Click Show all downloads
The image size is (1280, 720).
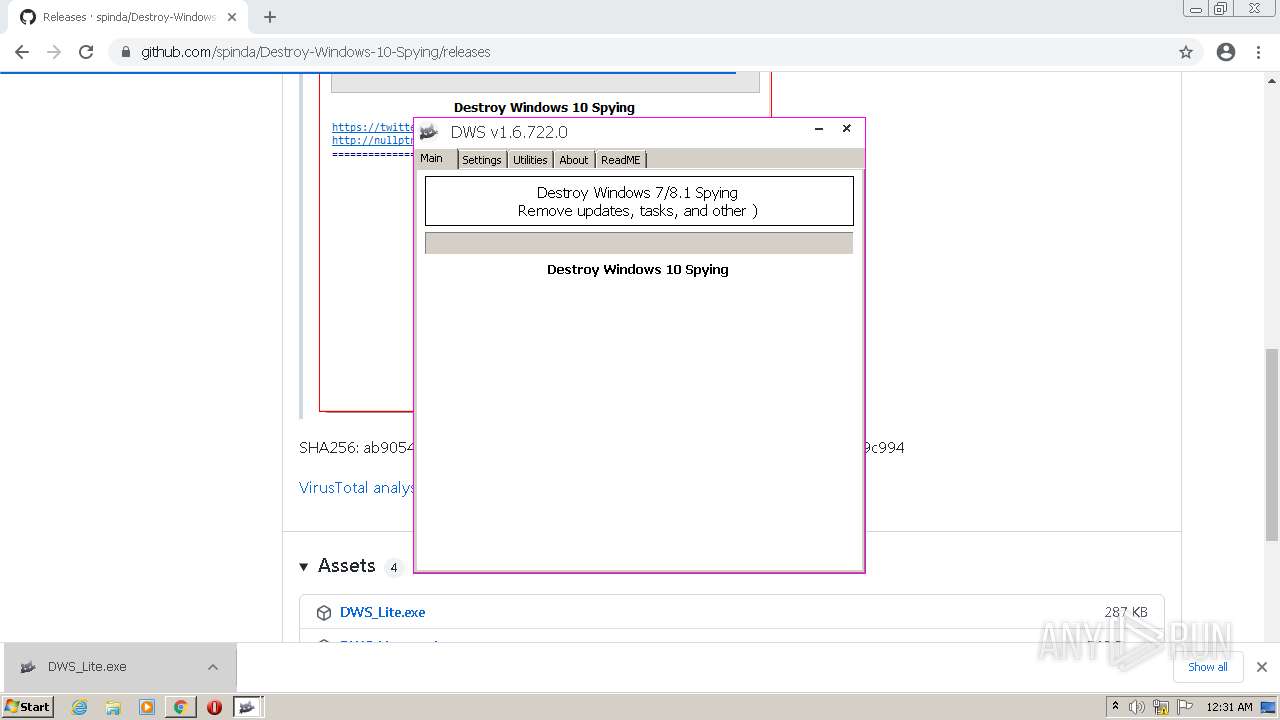coord(1208,667)
